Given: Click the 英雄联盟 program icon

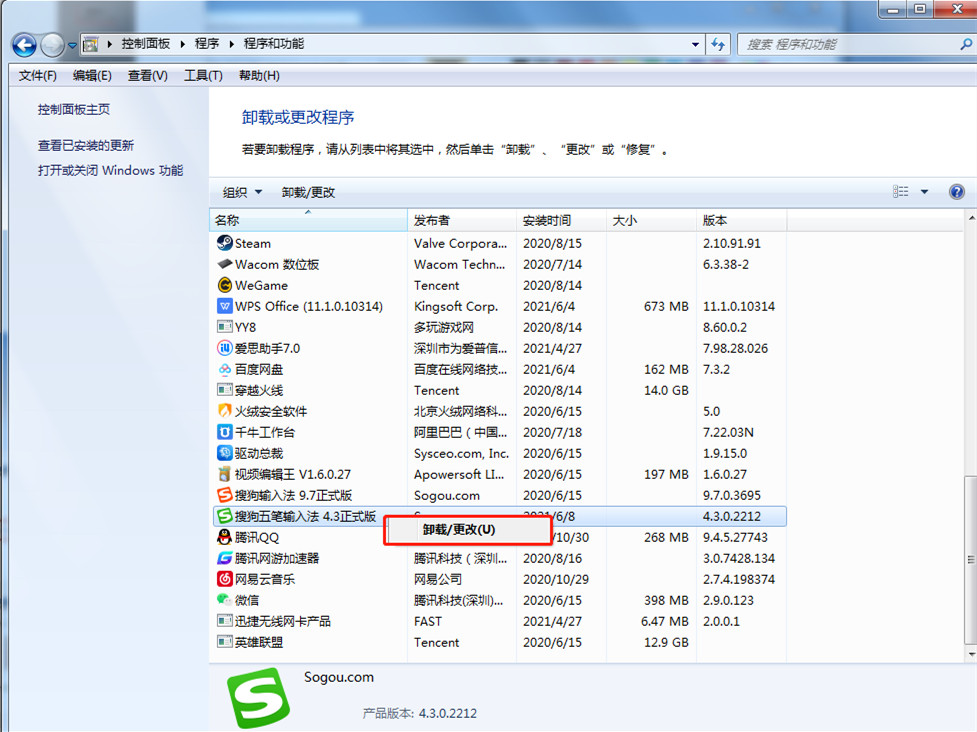Looking at the screenshot, I should point(224,642).
